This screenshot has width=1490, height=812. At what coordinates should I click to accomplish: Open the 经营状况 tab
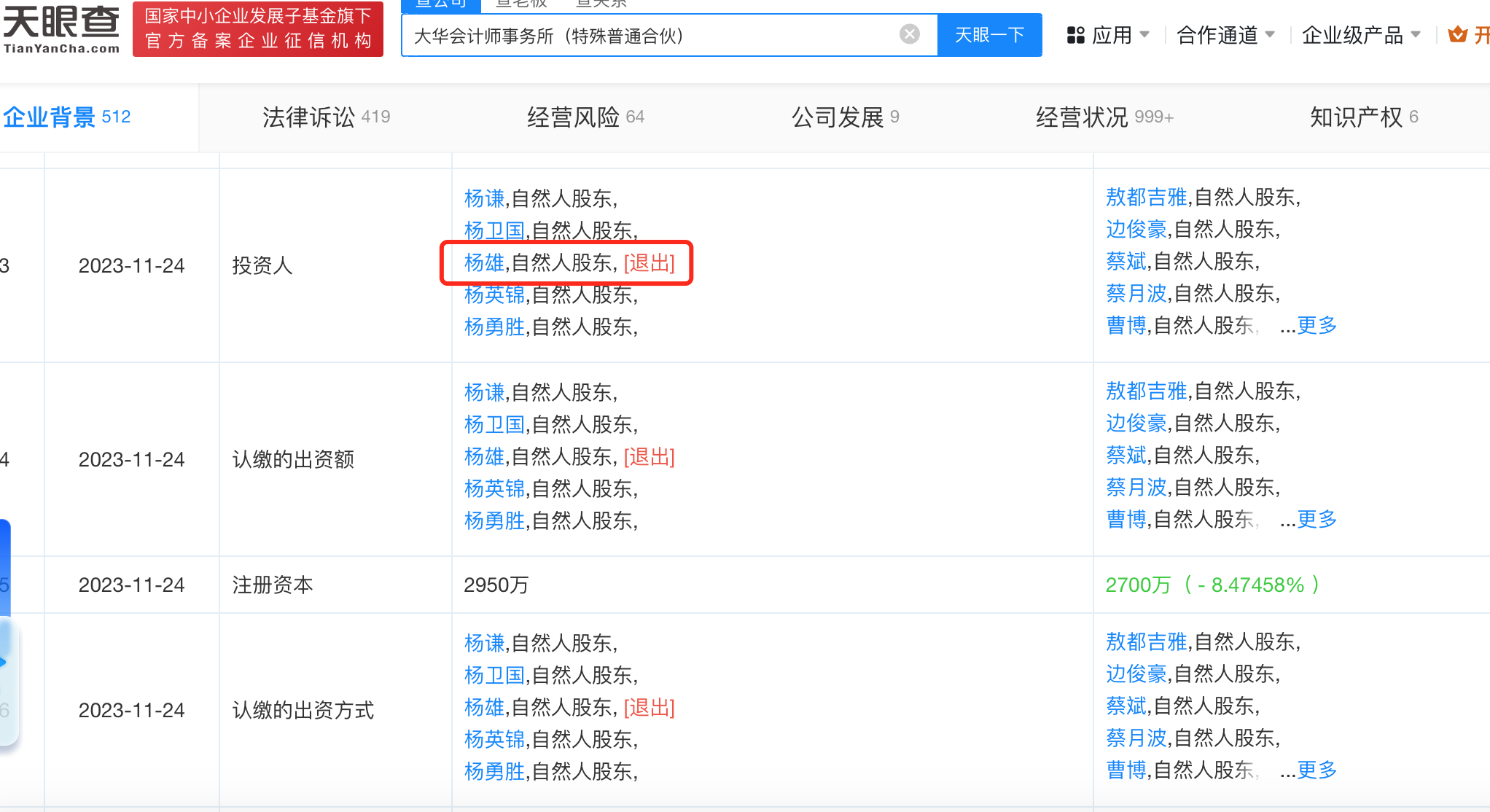tap(1104, 117)
